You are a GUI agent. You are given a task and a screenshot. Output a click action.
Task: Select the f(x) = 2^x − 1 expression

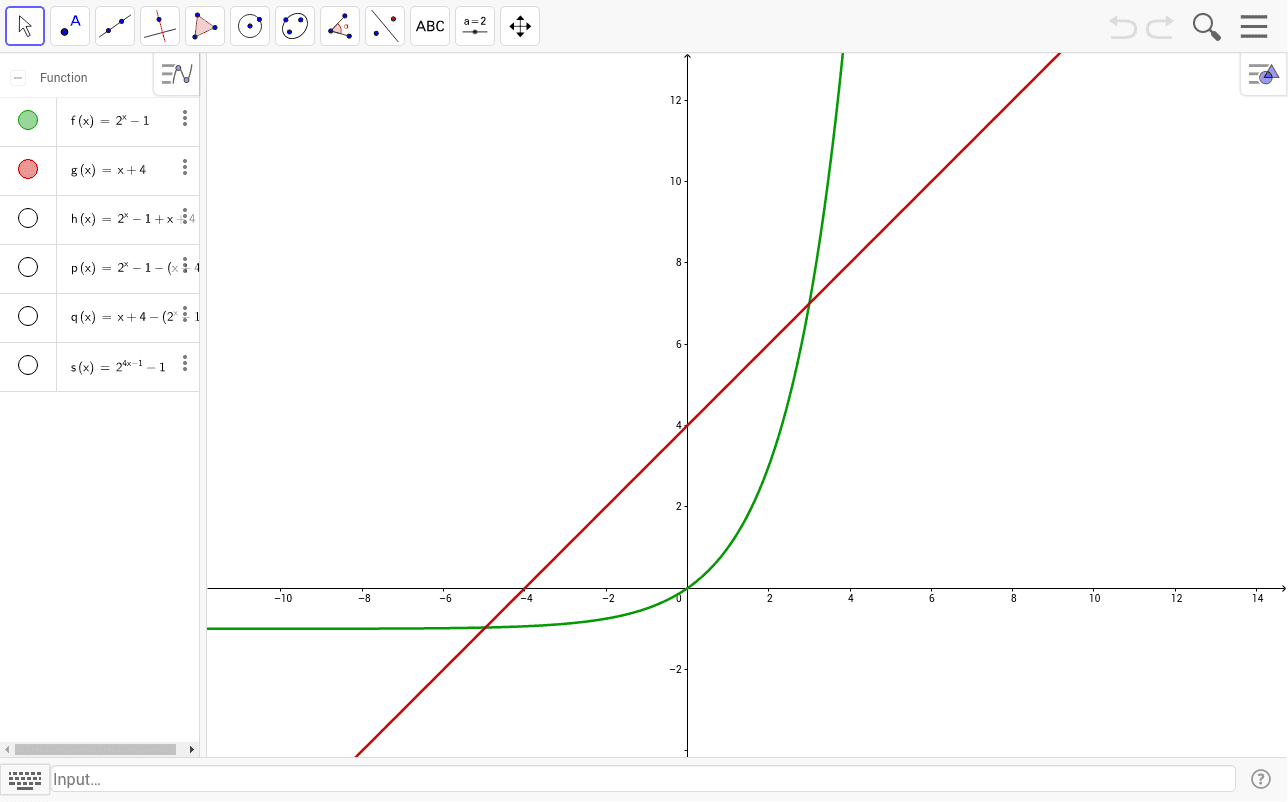110,120
